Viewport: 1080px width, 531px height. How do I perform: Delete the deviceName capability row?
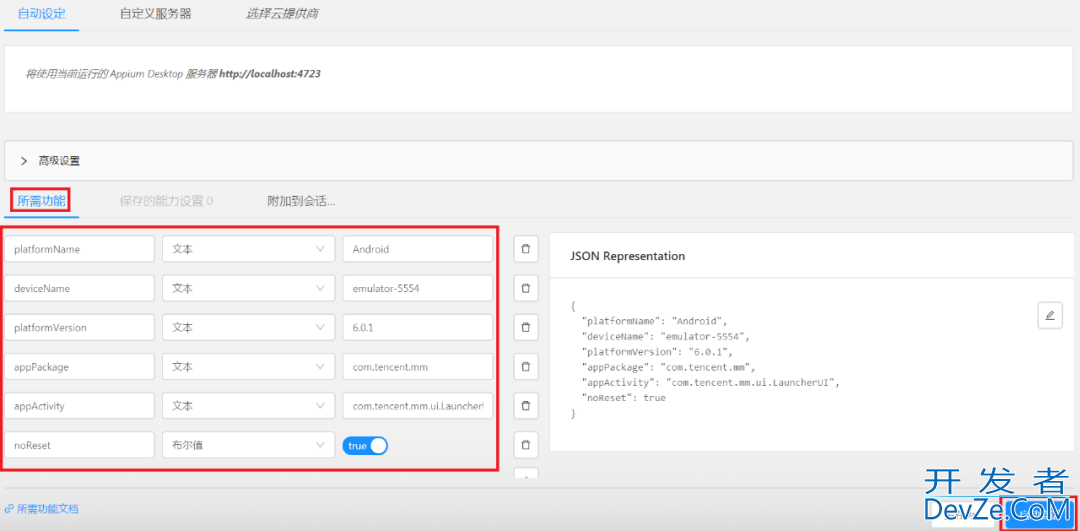(526, 289)
